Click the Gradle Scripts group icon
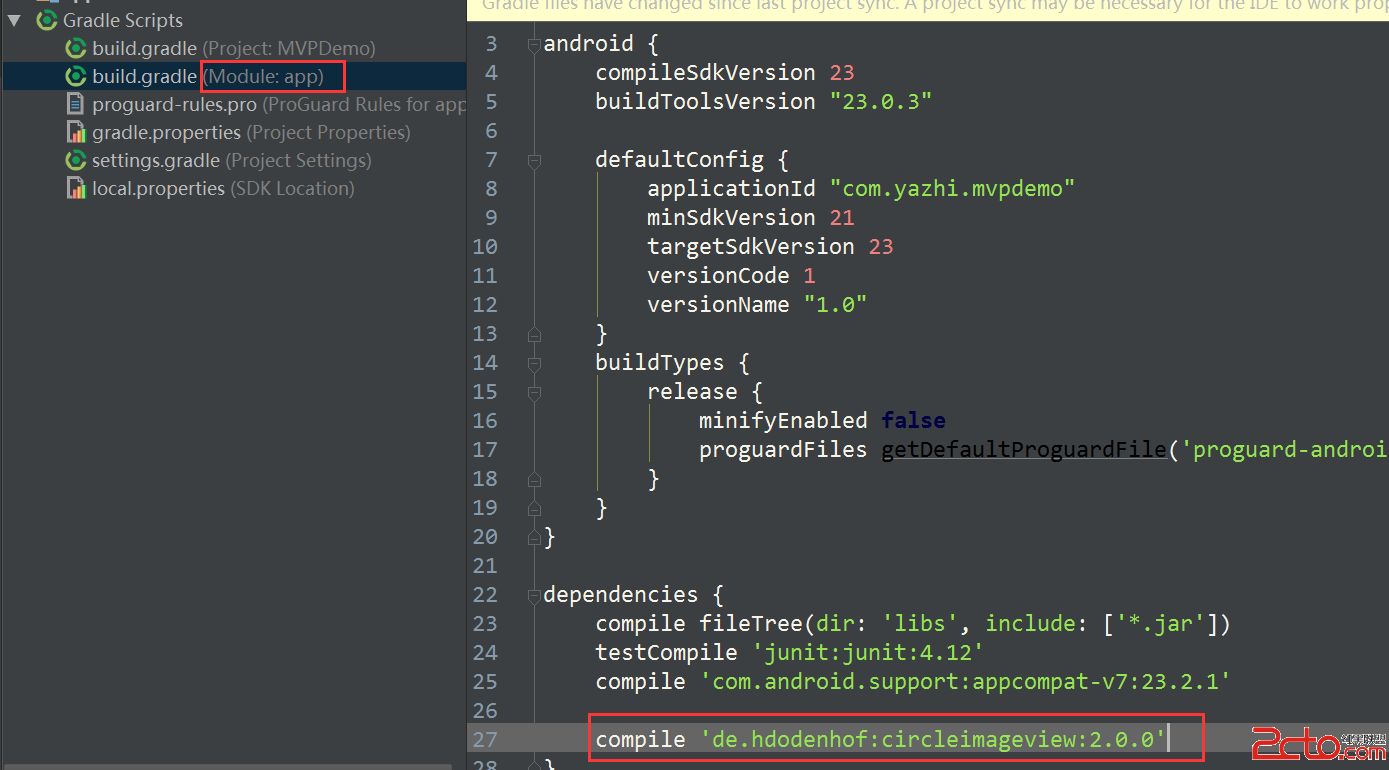This screenshot has height=770, width=1389. coord(46,20)
